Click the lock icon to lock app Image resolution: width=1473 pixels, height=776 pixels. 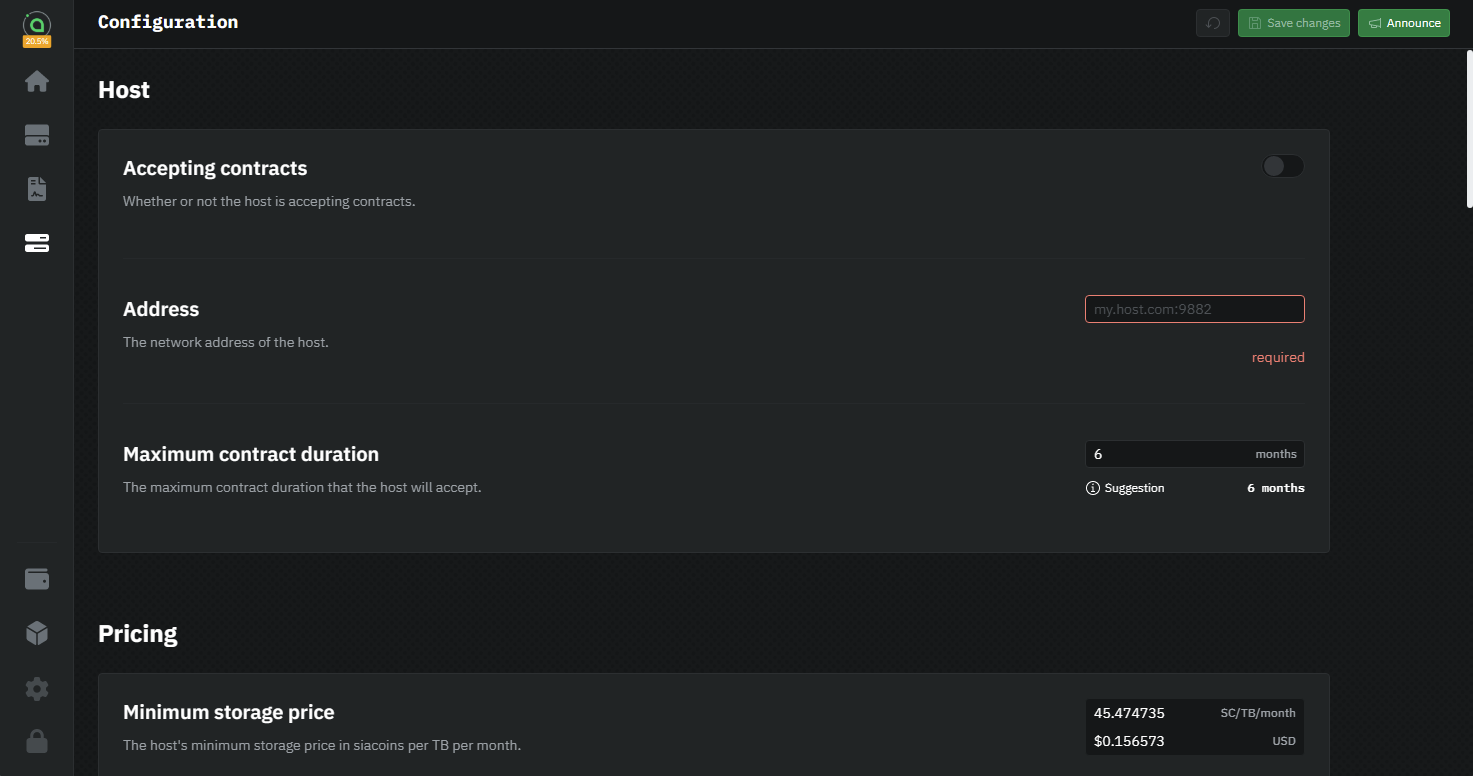click(x=37, y=741)
